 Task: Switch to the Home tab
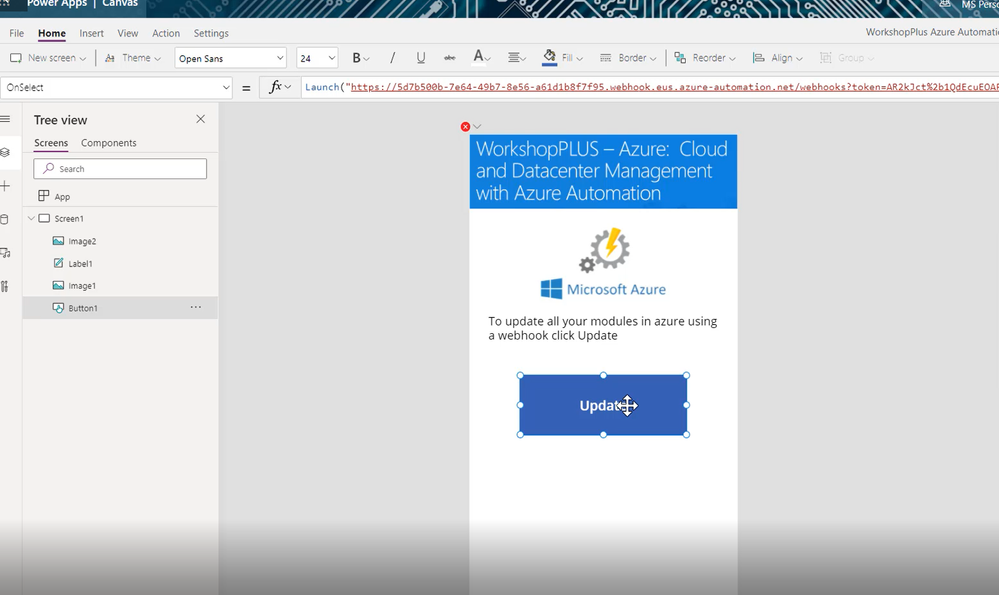[x=52, y=33]
